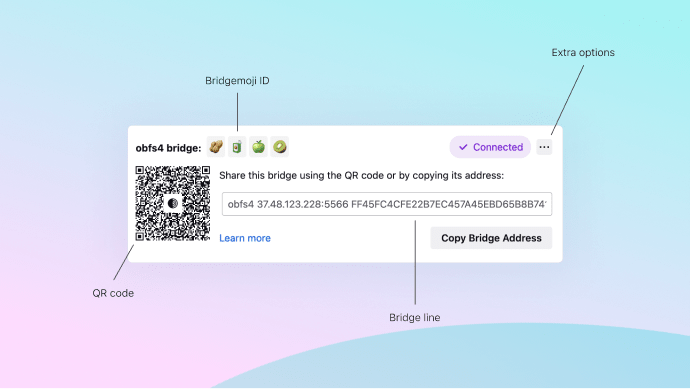Select the kiwi fruit bridgemoji
690x389 pixels.
pyautogui.click(x=279, y=147)
